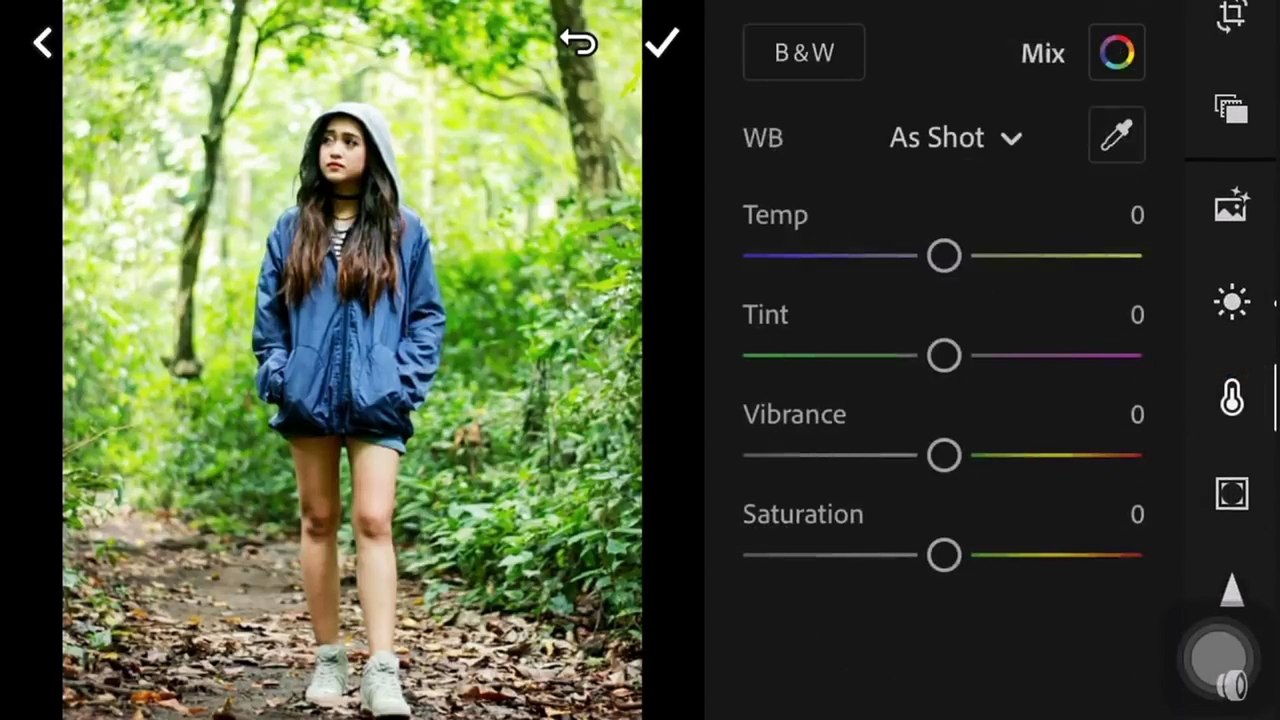Click the Saturation label text
Image resolution: width=1280 pixels, height=720 pixels.
point(802,514)
